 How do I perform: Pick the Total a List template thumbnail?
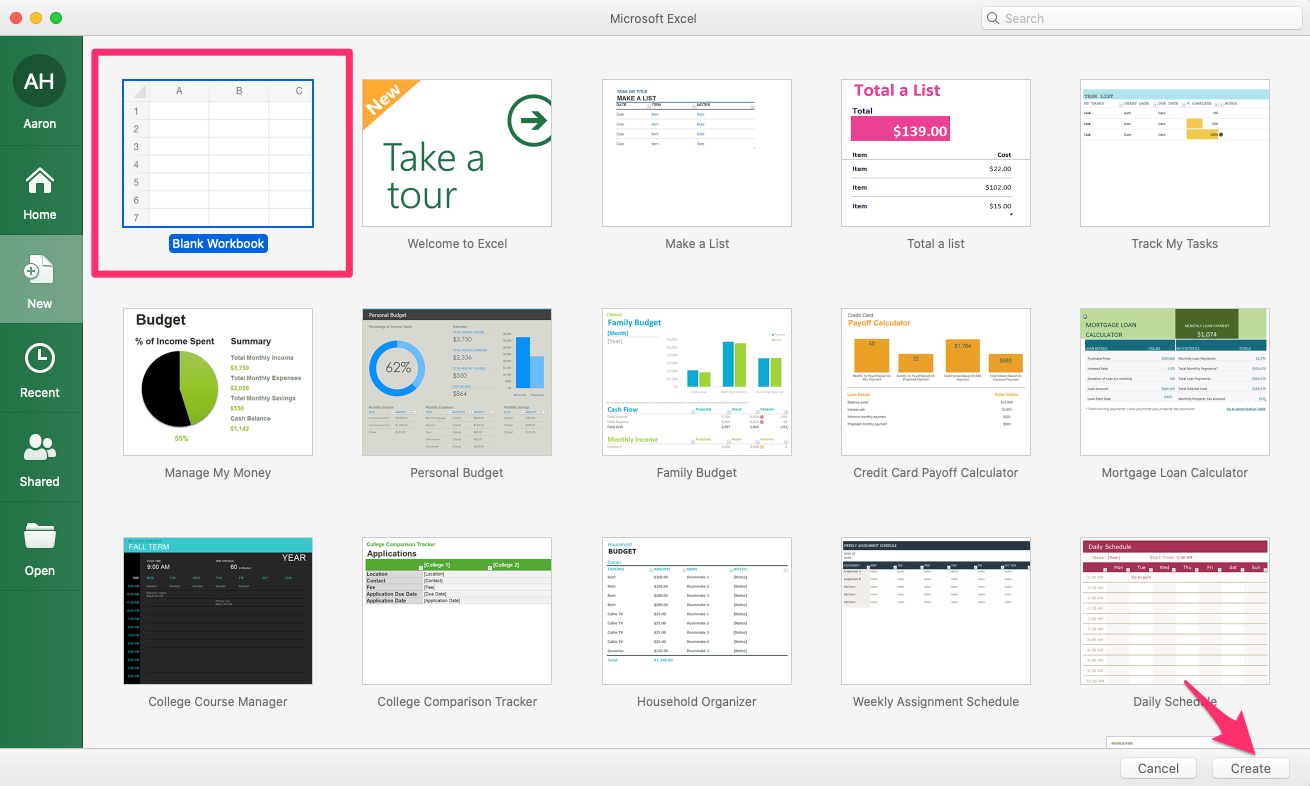936,154
